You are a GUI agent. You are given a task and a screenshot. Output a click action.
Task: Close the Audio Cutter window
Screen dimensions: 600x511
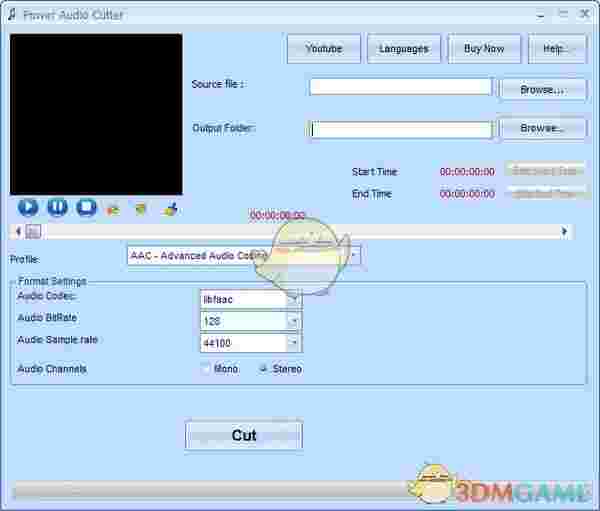point(585,15)
